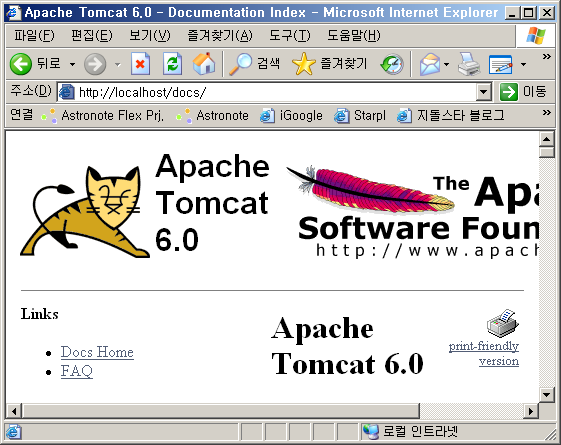Stop loading with the red X icon
The image size is (561, 445).
140,64
